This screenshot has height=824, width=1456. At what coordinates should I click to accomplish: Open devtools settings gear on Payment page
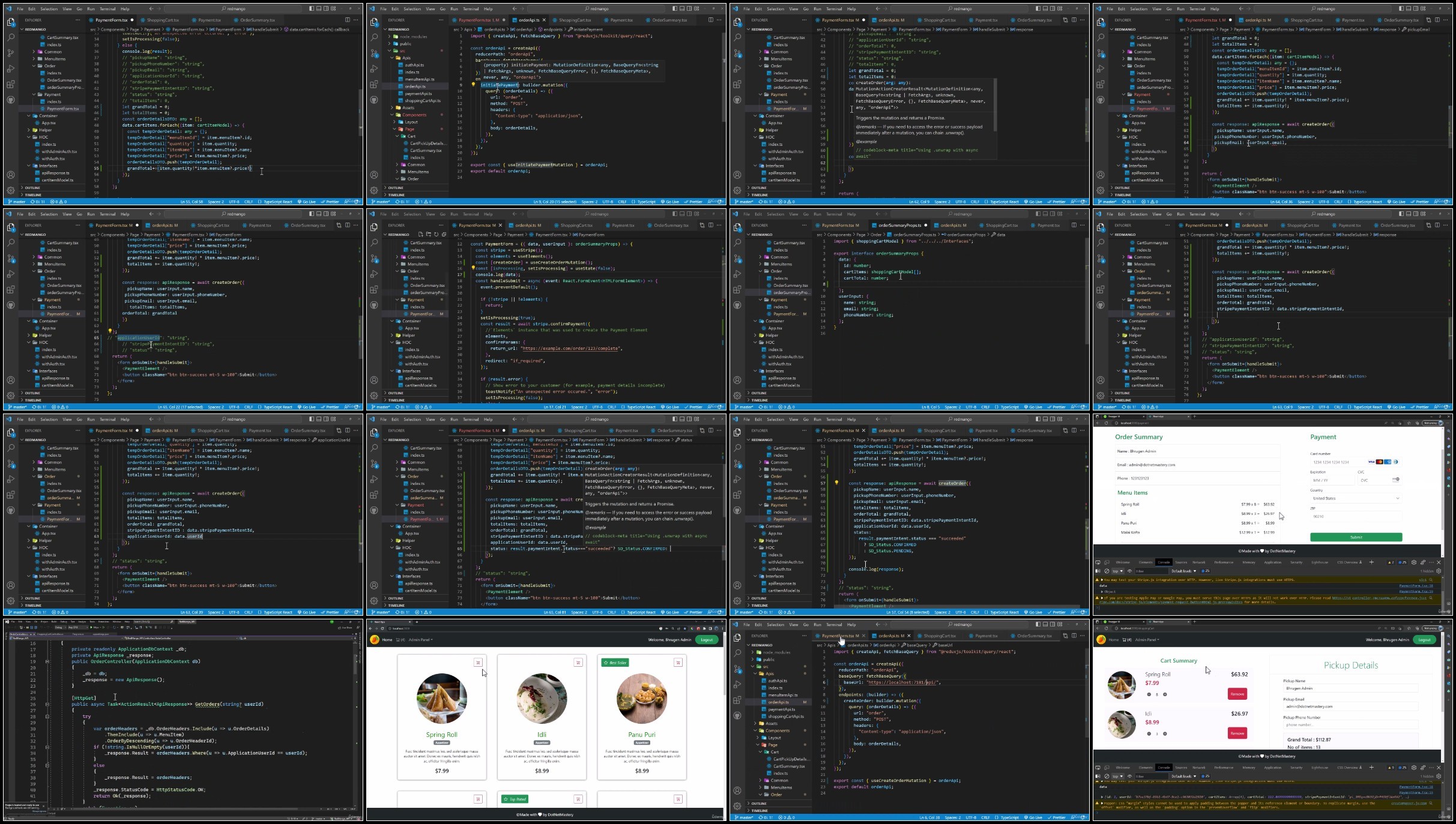[1414, 562]
